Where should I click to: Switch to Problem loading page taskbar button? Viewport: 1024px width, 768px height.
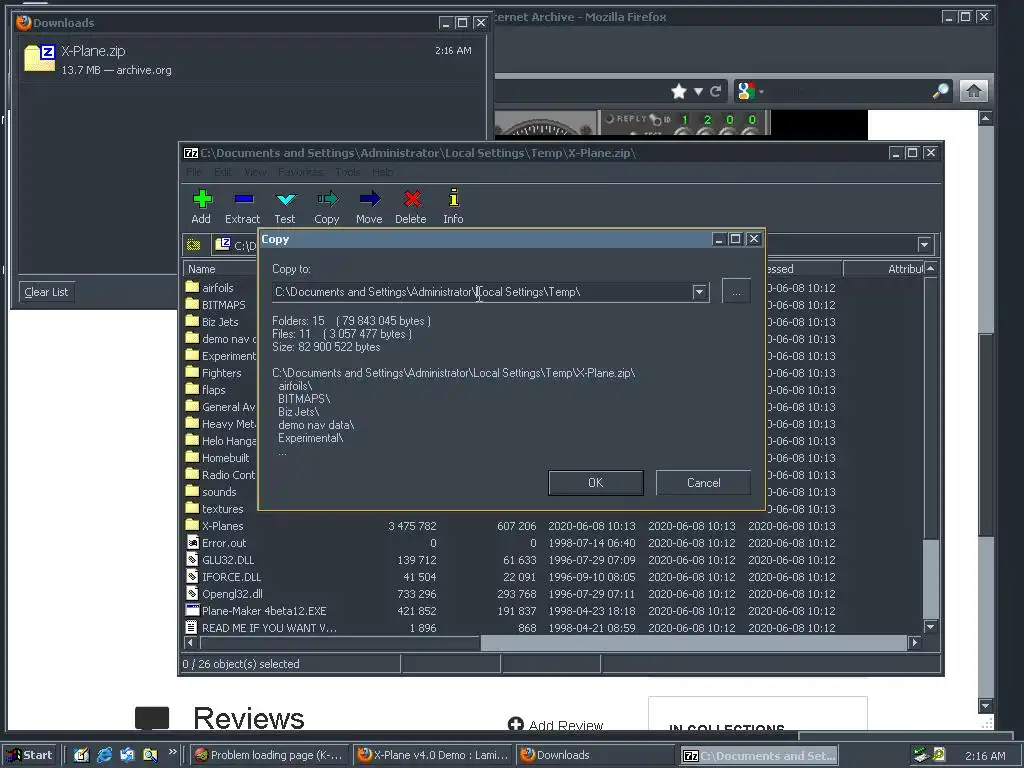(268, 755)
